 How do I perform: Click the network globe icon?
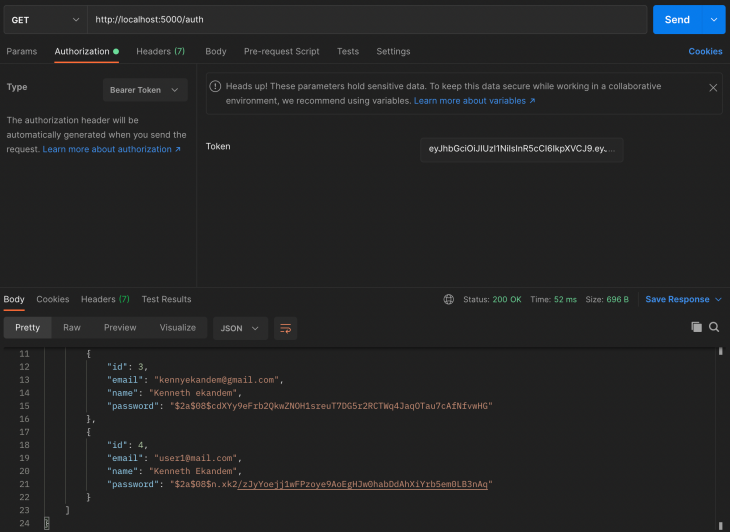448,299
